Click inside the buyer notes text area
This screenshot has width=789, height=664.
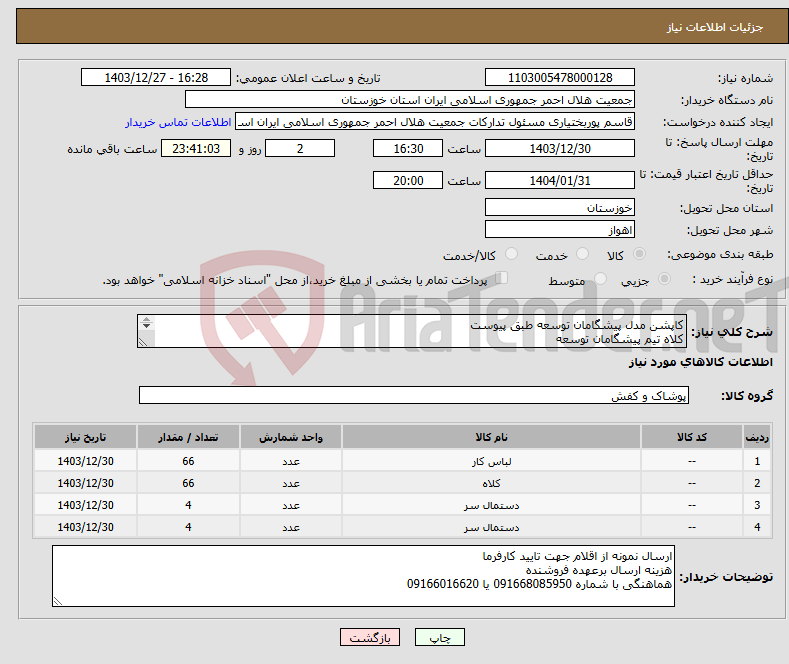363,576
